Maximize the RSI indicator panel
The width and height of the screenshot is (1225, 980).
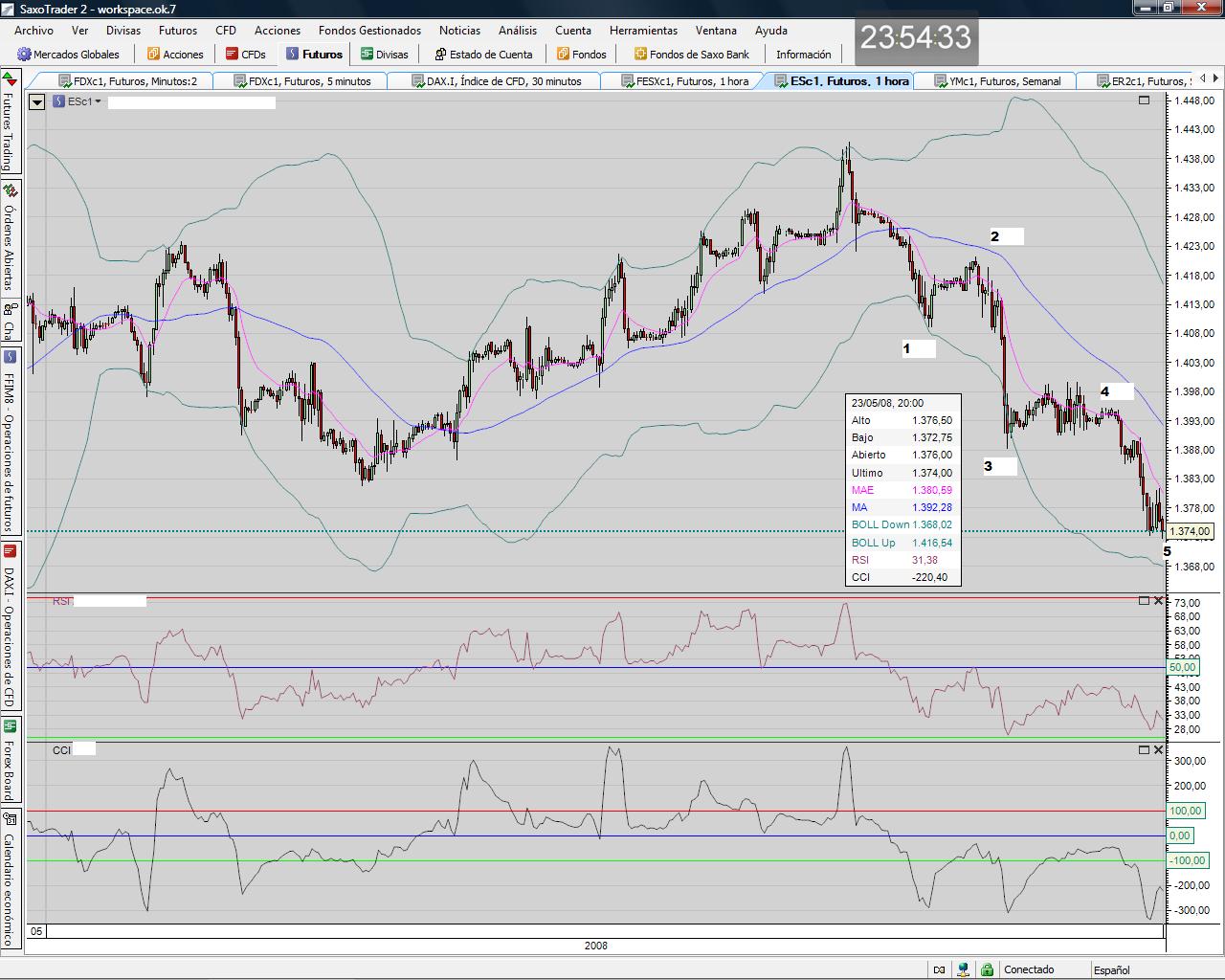tap(1144, 601)
